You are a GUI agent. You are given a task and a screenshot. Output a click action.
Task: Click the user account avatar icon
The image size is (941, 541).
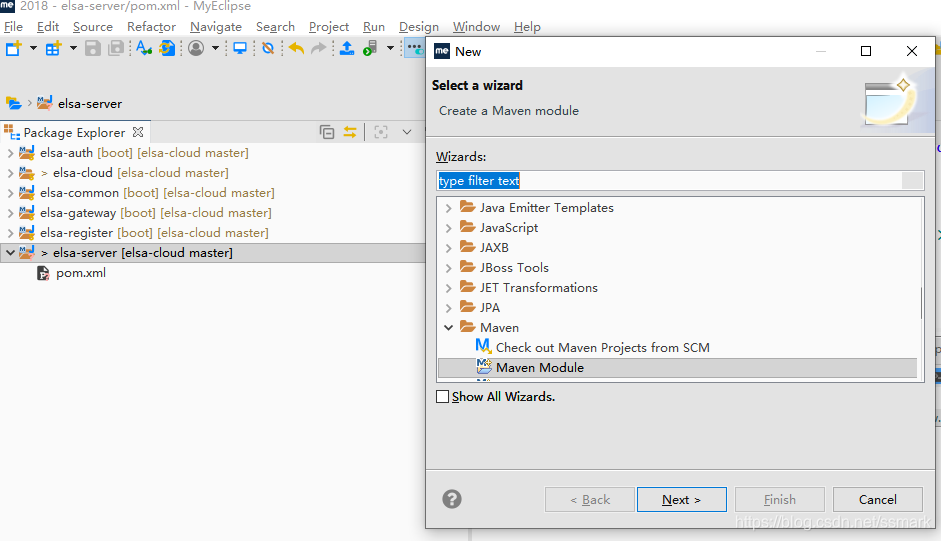[196, 48]
